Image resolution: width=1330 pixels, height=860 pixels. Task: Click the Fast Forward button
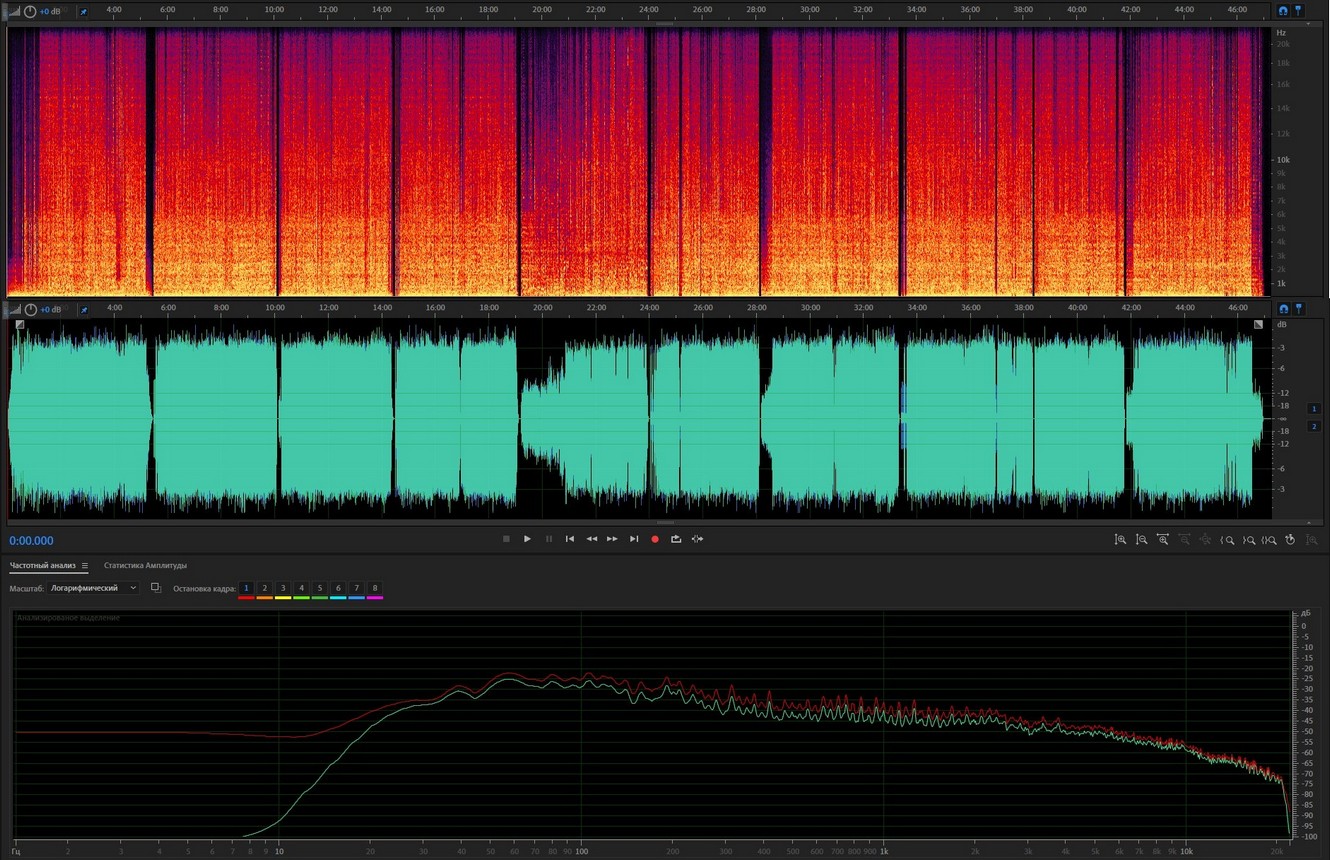(x=612, y=539)
